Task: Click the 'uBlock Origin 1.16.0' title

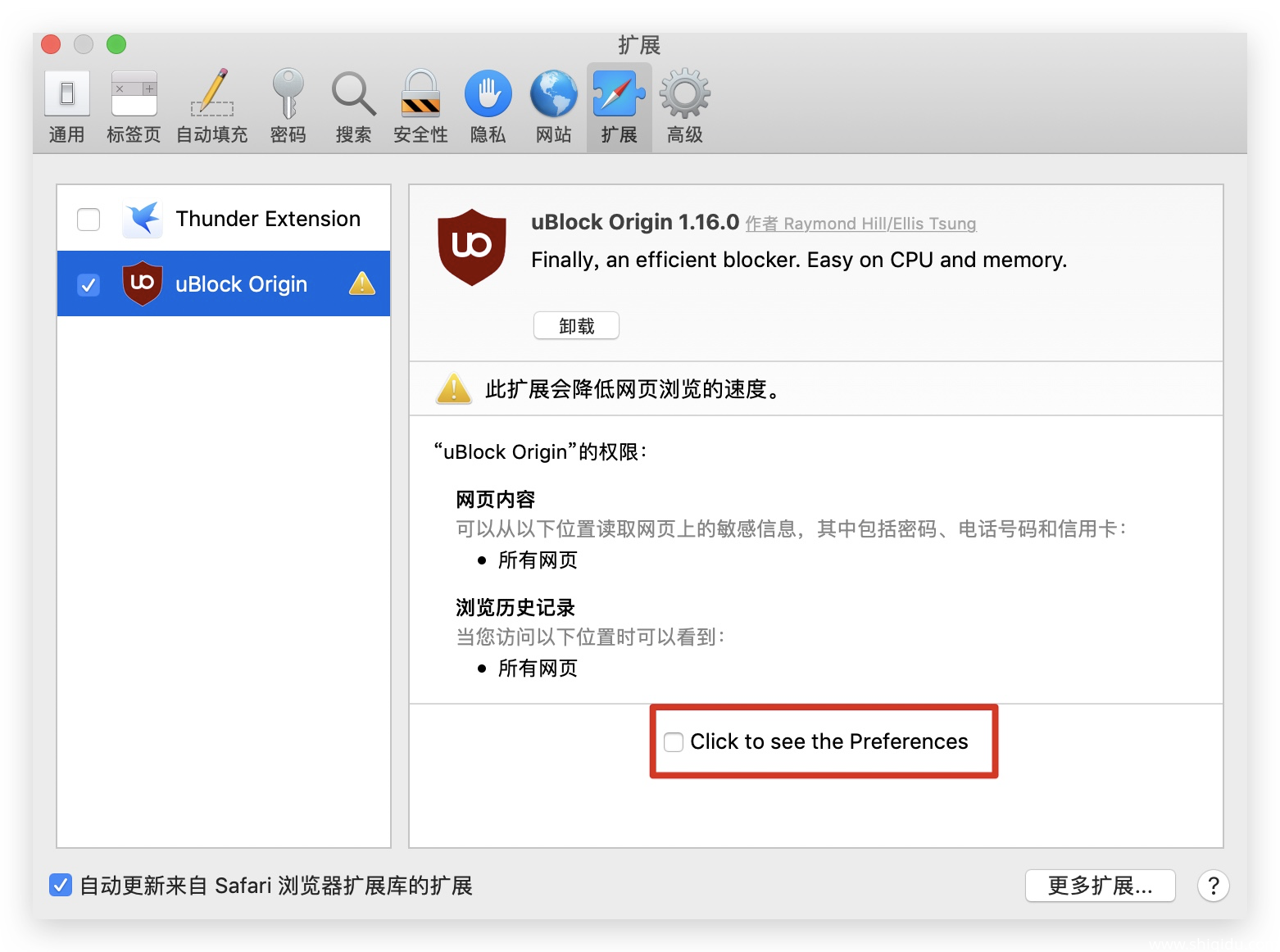Action: (635, 222)
